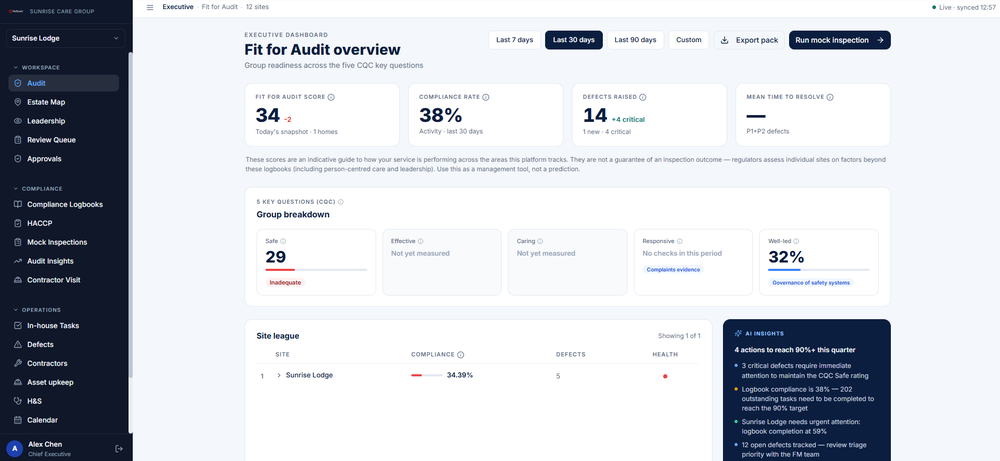
Task: Click info icon next to Defects Raised
Action: pyautogui.click(x=643, y=98)
